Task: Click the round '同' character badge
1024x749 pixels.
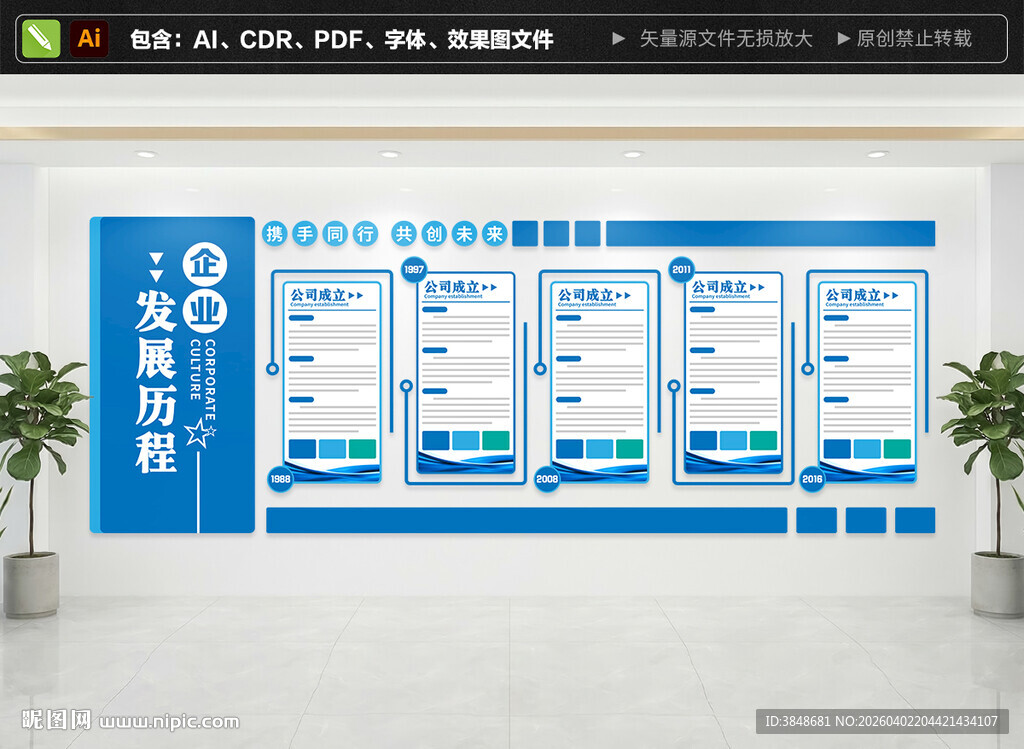Action: (x=335, y=234)
